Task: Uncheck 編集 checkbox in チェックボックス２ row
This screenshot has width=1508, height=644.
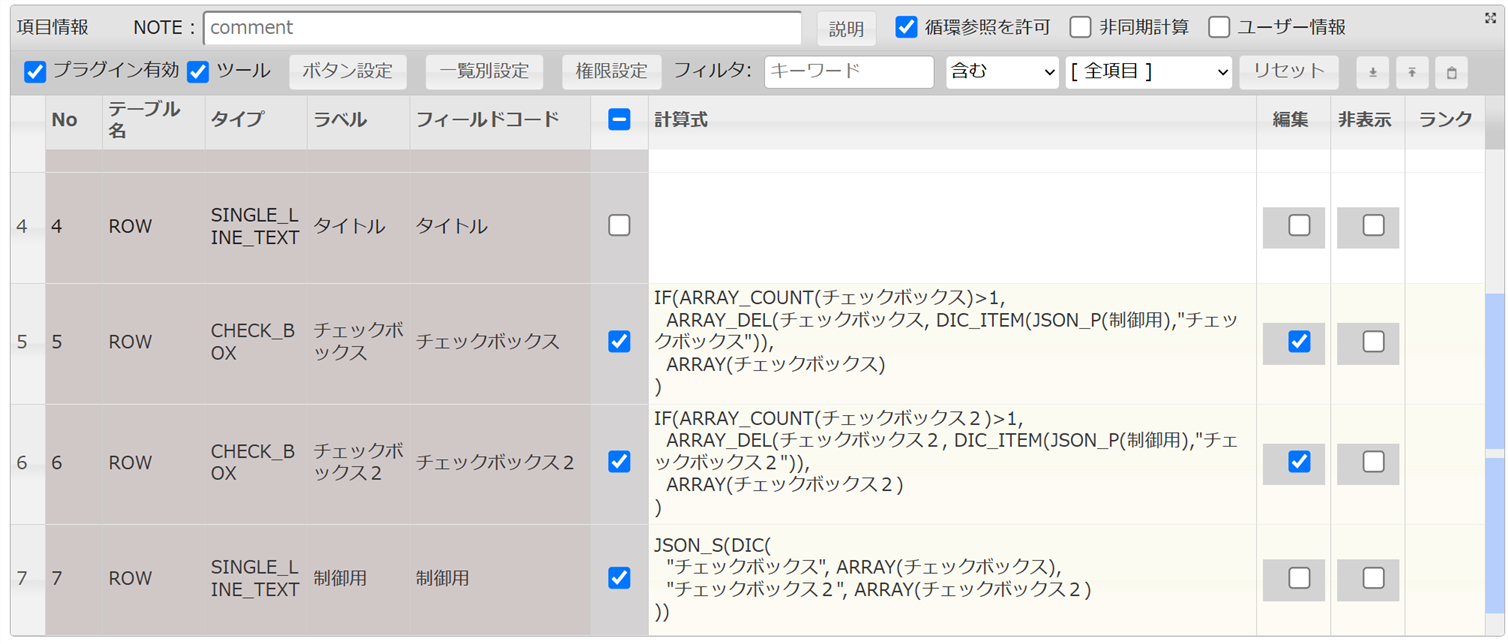Action: click(1299, 462)
